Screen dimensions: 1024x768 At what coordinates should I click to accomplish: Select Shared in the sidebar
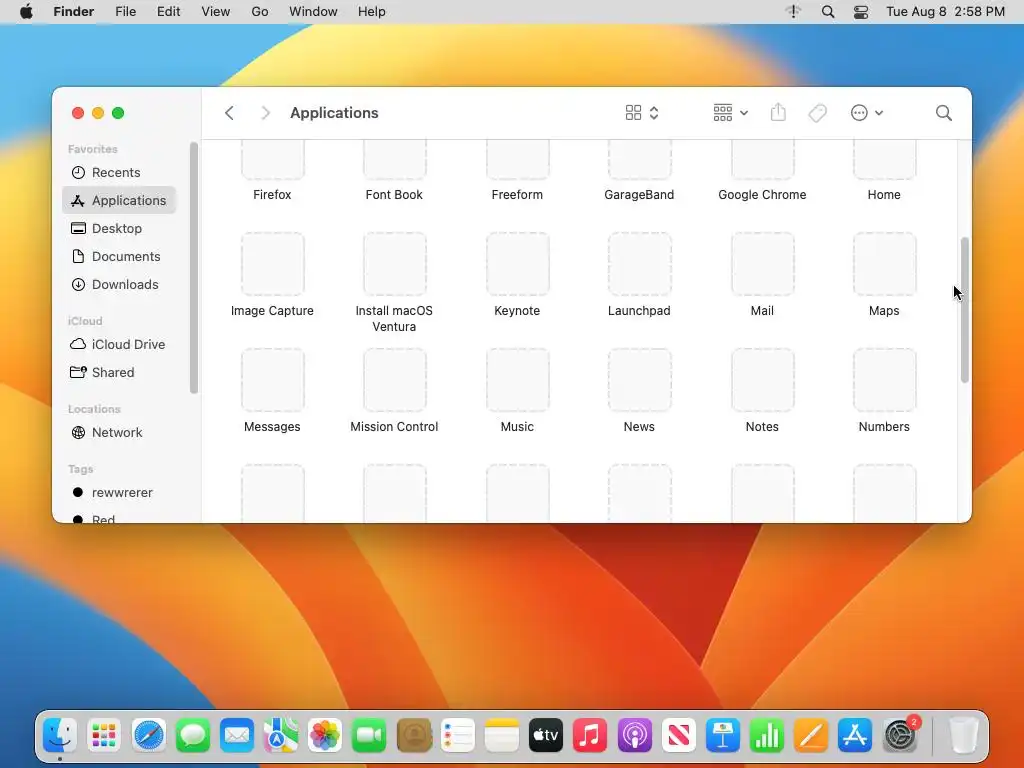pos(119,372)
